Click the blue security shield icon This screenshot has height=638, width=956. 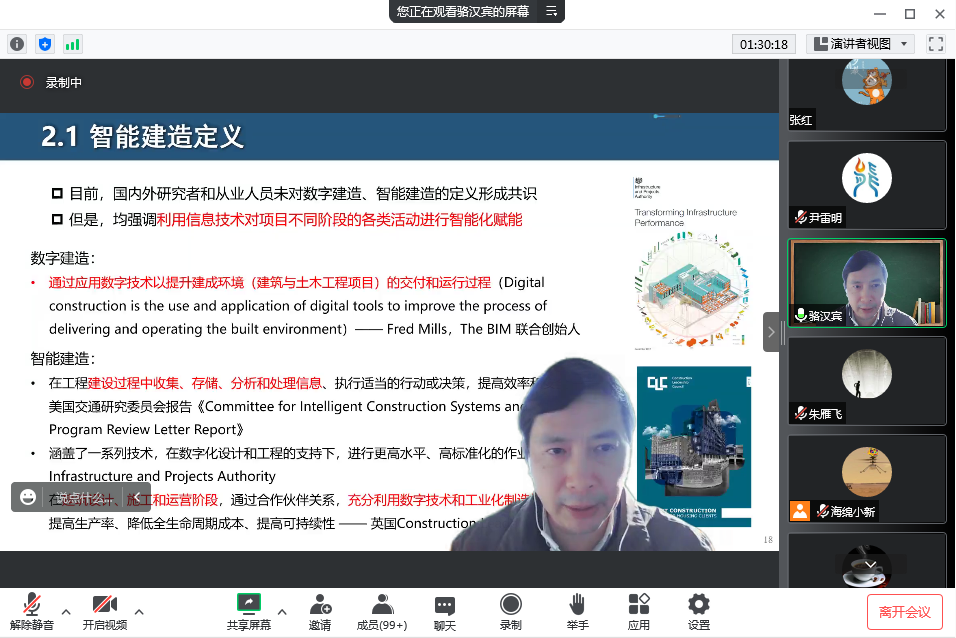45,44
